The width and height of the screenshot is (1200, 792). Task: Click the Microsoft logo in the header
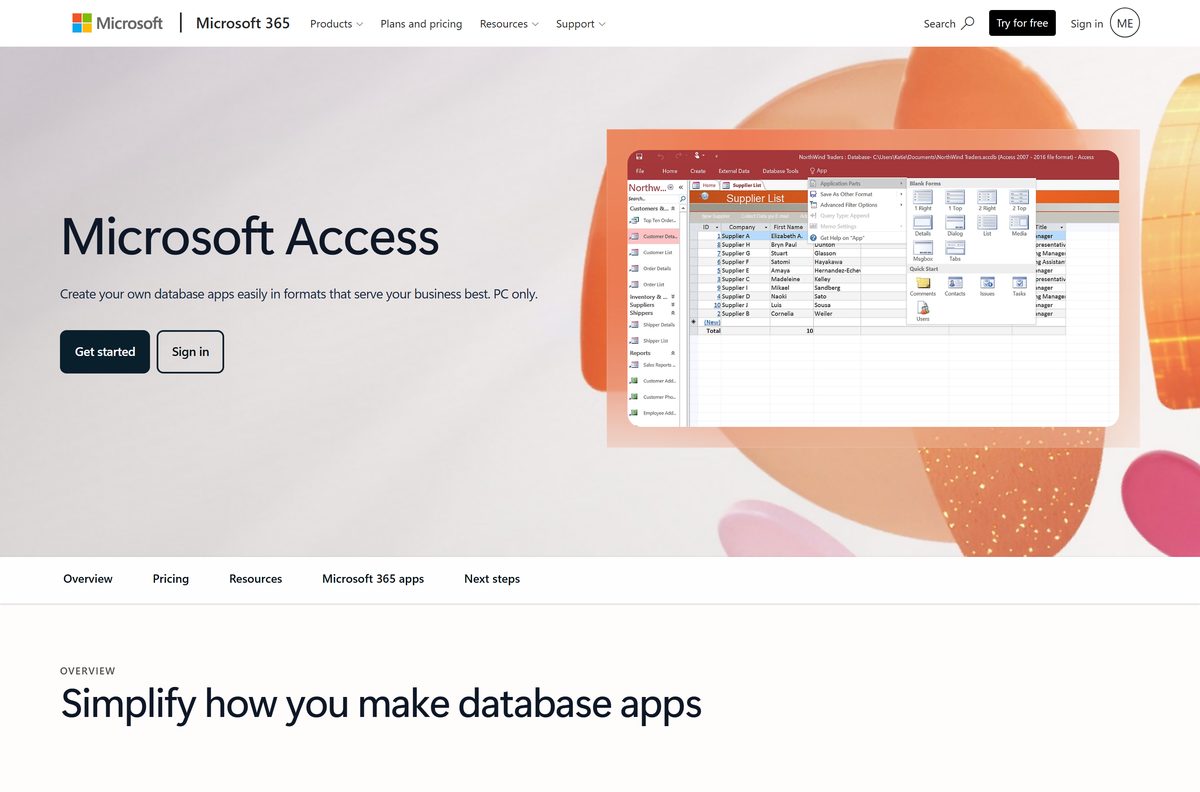[x=117, y=23]
